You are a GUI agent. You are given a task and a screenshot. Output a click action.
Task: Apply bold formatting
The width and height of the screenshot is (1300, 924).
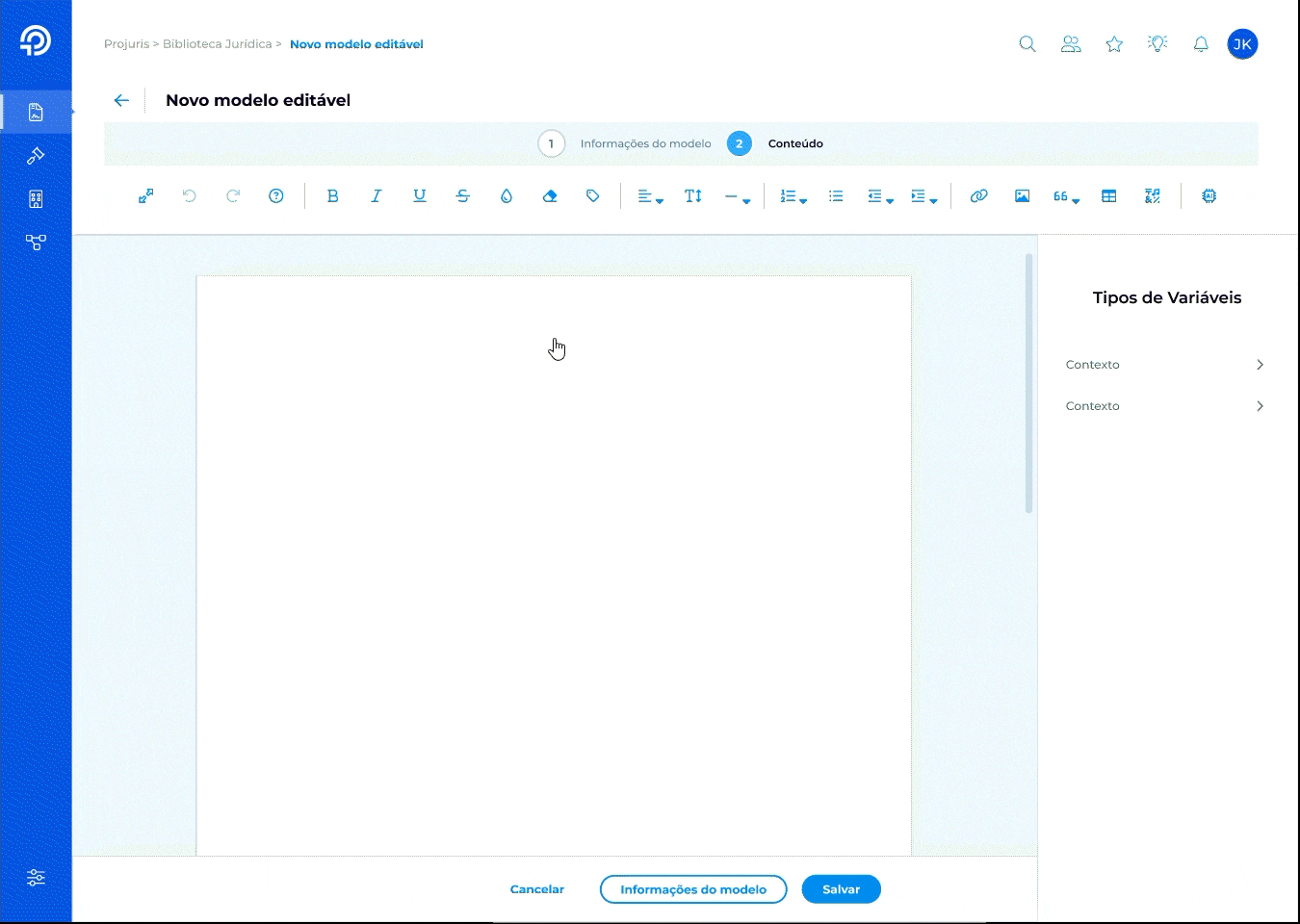(x=333, y=196)
